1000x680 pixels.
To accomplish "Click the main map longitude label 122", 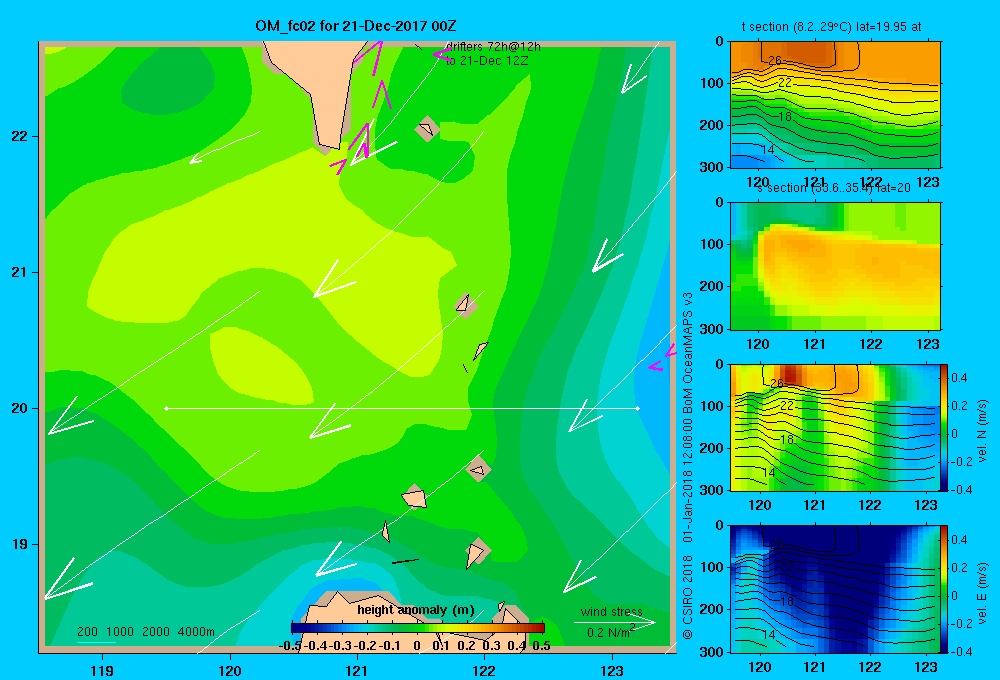I will tap(484, 670).
